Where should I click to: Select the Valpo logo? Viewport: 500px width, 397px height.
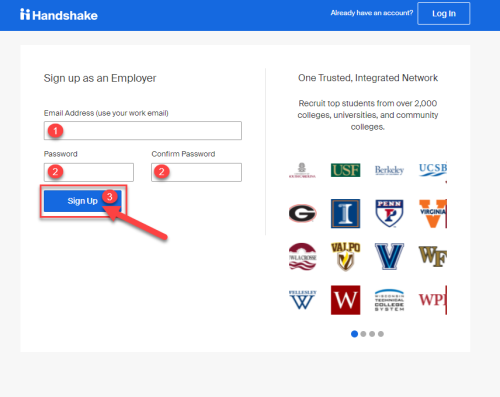coord(345,256)
